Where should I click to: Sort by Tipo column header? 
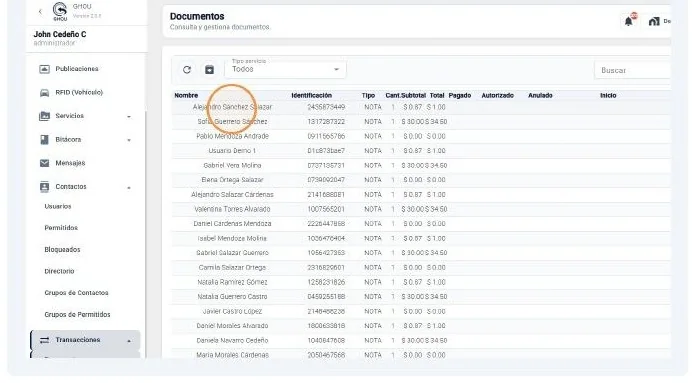368,95
